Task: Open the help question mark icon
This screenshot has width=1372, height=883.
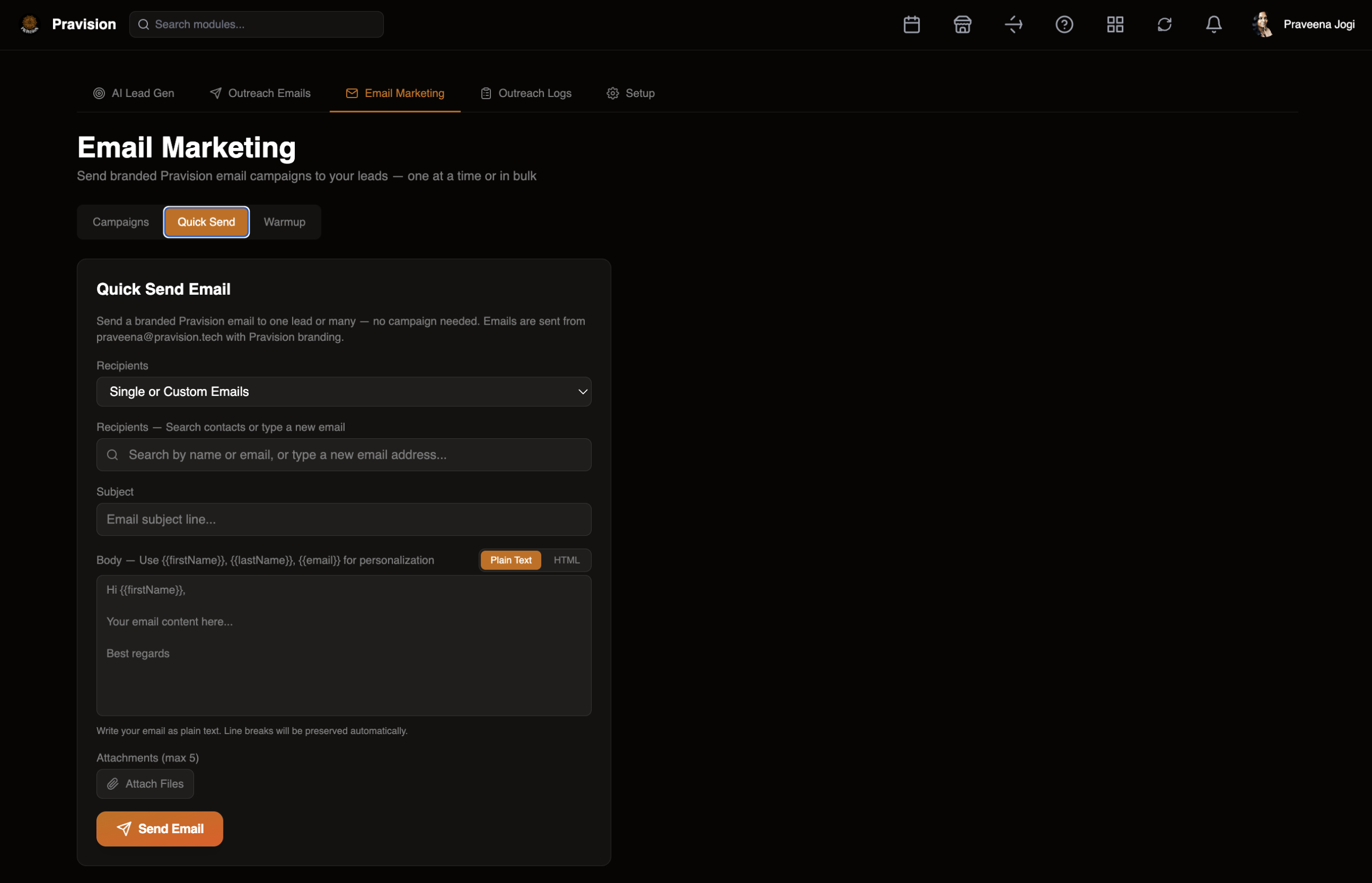Action: tap(1064, 25)
